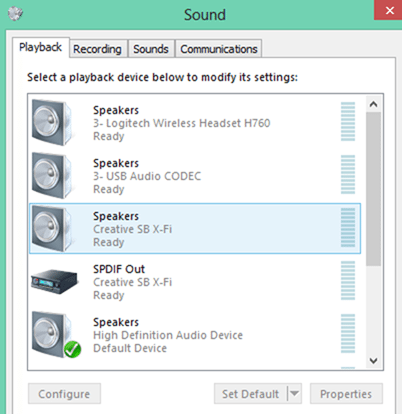
Task: Click the device list scrollbar thumb
Action: tap(373, 189)
